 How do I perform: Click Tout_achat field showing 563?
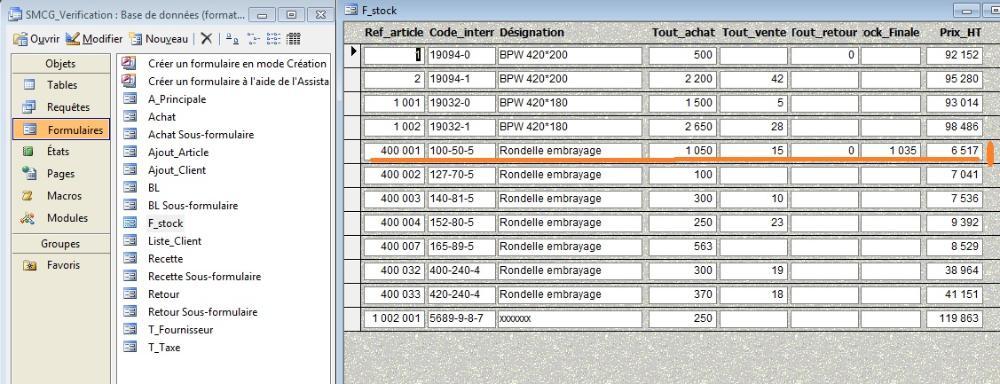click(x=682, y=247)
